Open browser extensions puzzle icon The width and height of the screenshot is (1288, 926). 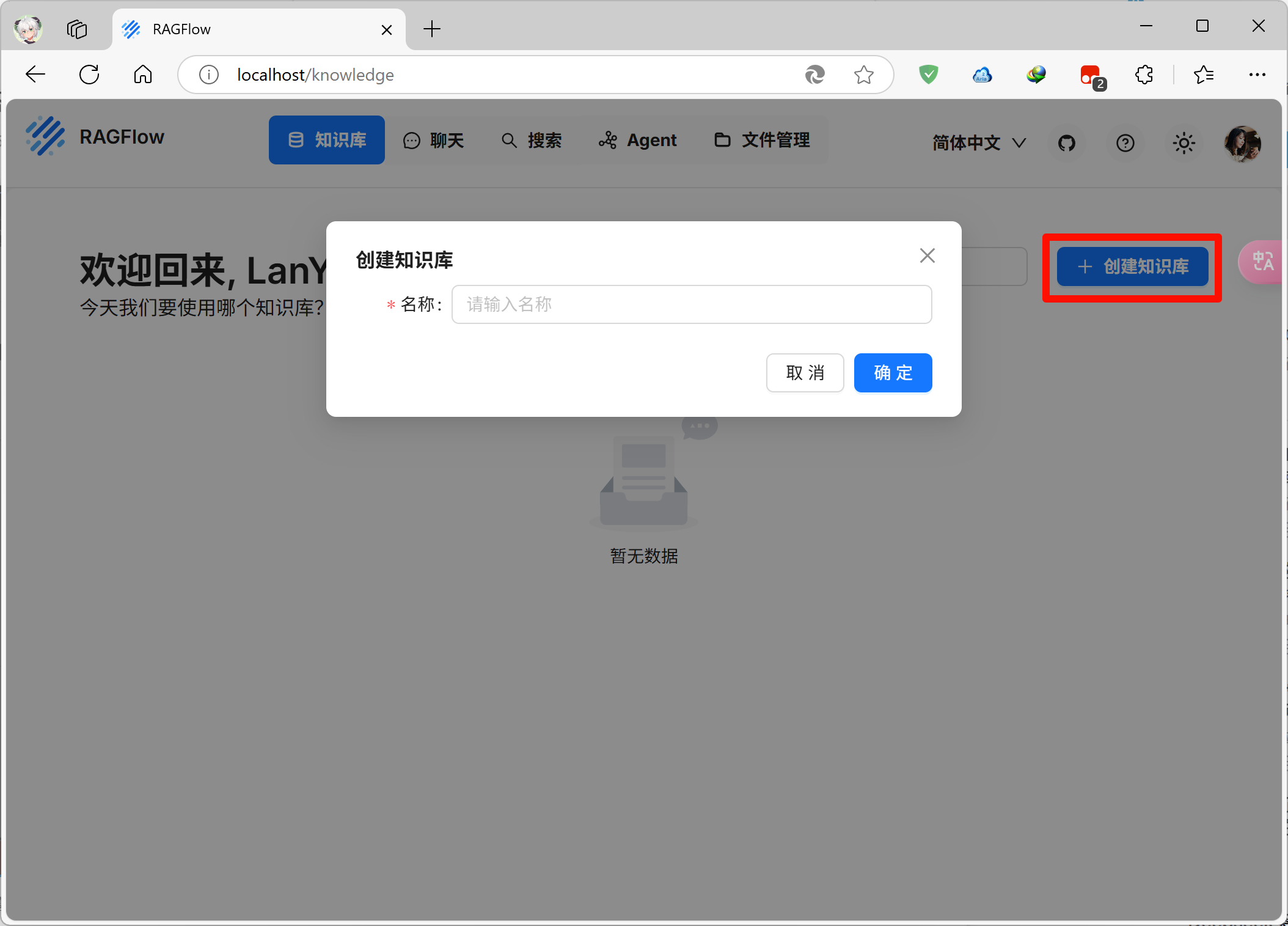point(1144,75)
